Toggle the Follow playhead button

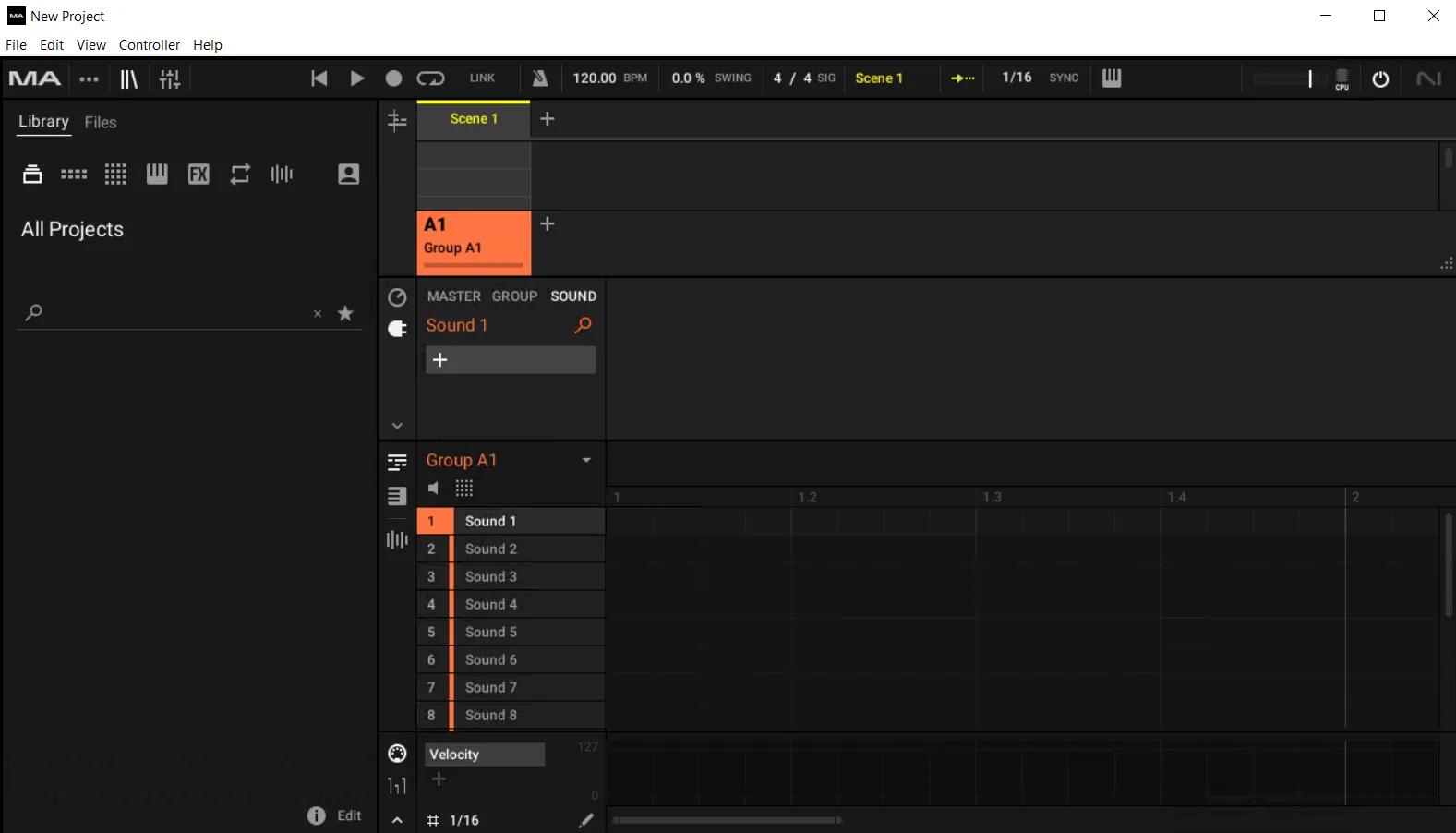pyautogui.click(x=963, y=78)
